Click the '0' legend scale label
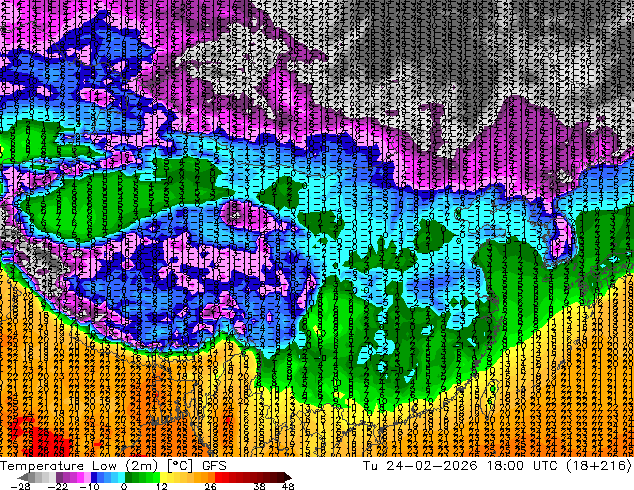 pos(124,486)
